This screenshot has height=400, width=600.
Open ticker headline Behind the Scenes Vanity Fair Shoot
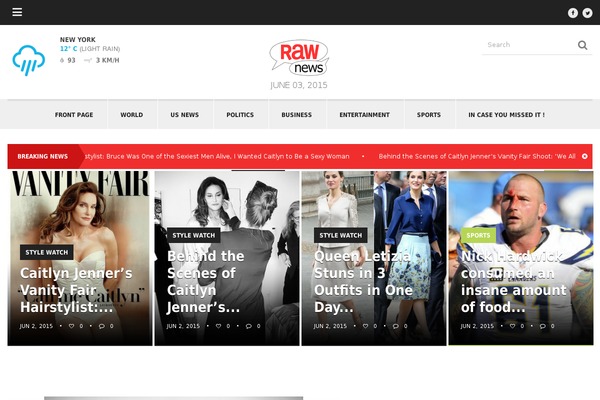point(477,156)
